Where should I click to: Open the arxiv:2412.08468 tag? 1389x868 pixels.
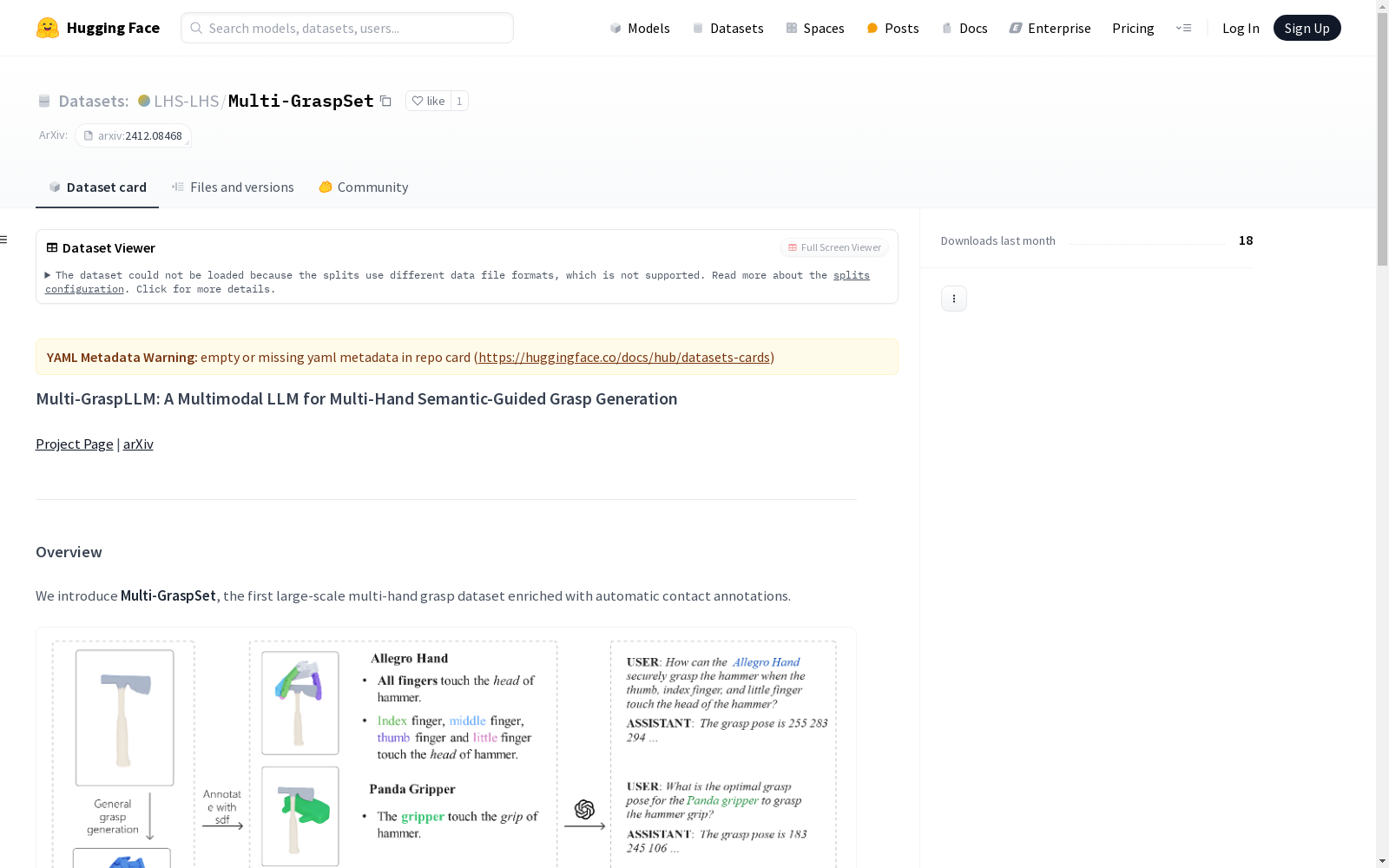[133, 135]
